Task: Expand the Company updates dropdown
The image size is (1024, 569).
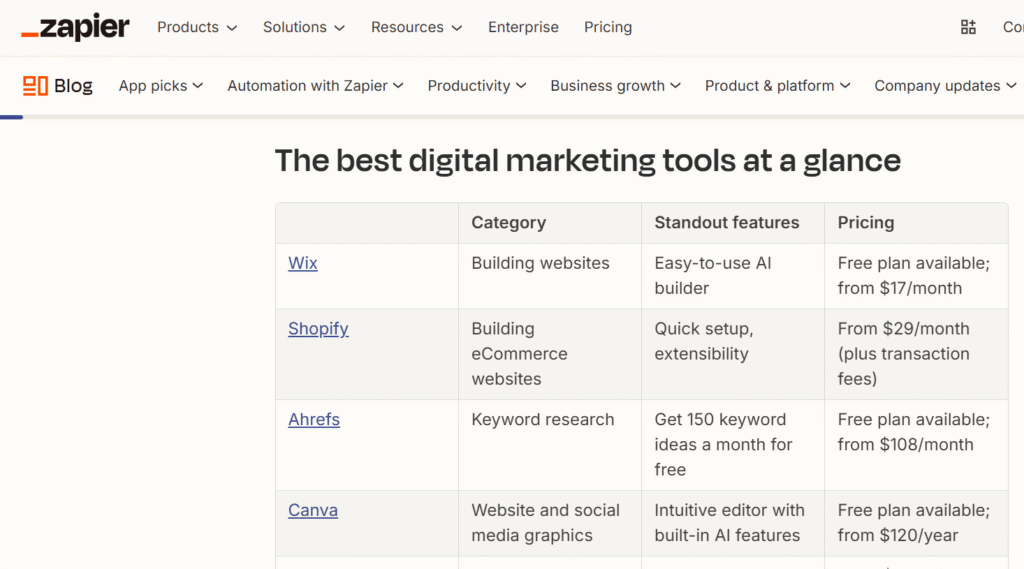Action: point(946,86)
